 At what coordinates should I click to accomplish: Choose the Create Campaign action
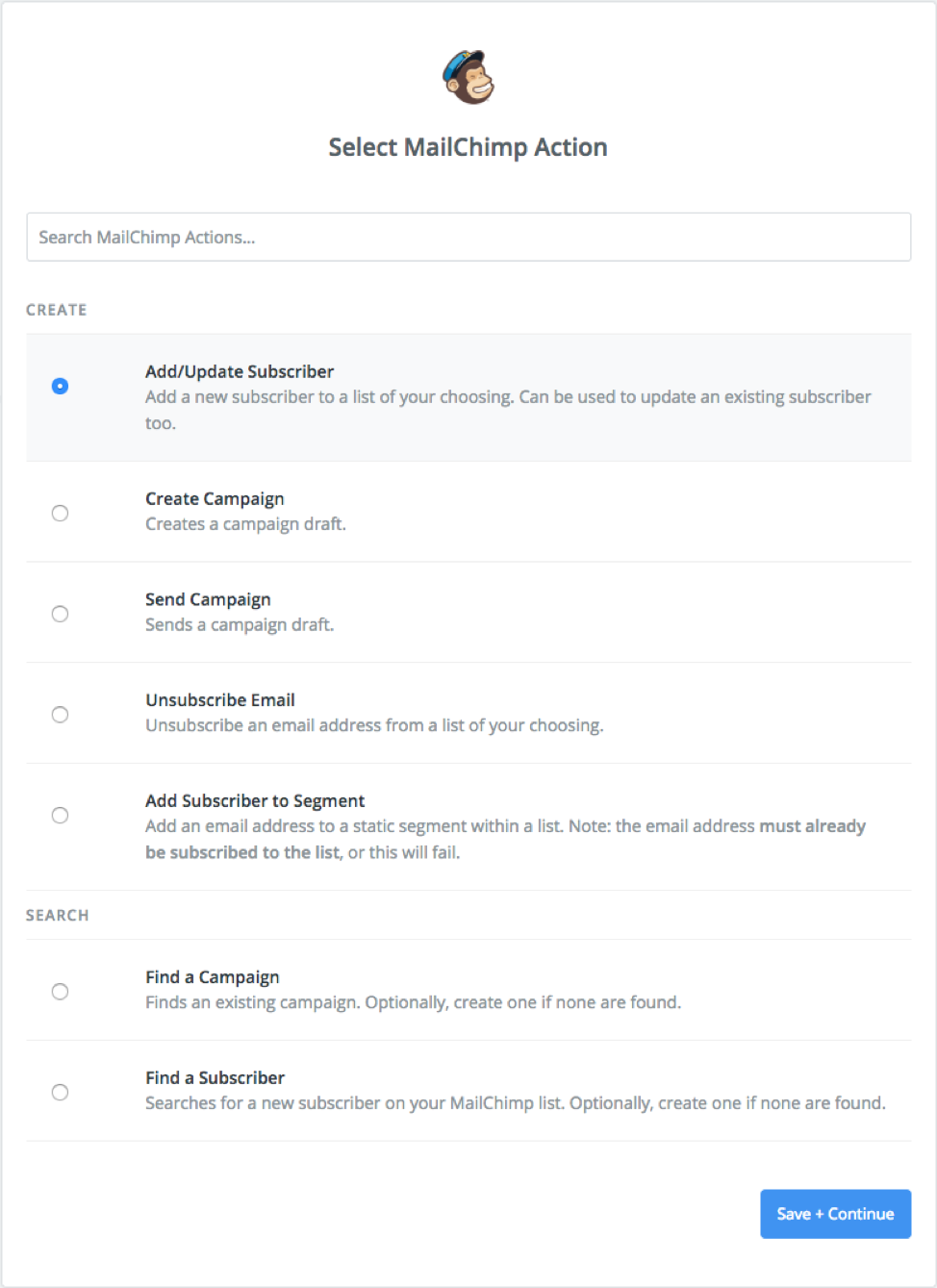[60, 513]
